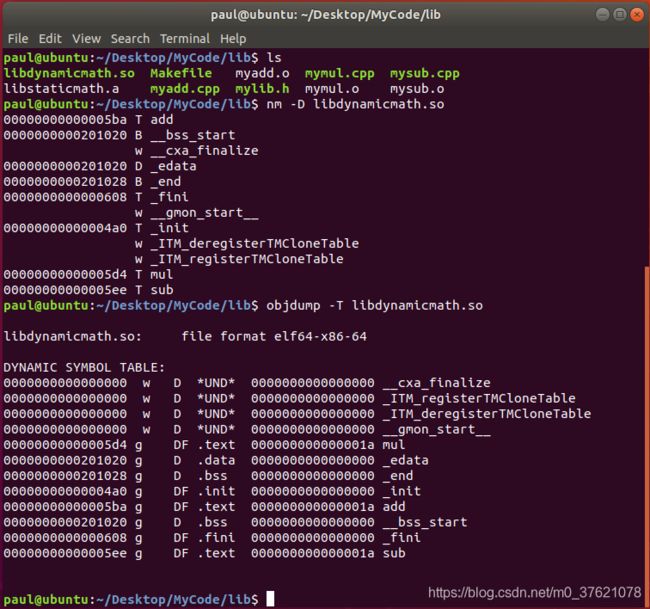
Task: Click libdynamicmath.so in the ls output
Action: [x=69, y=73]
